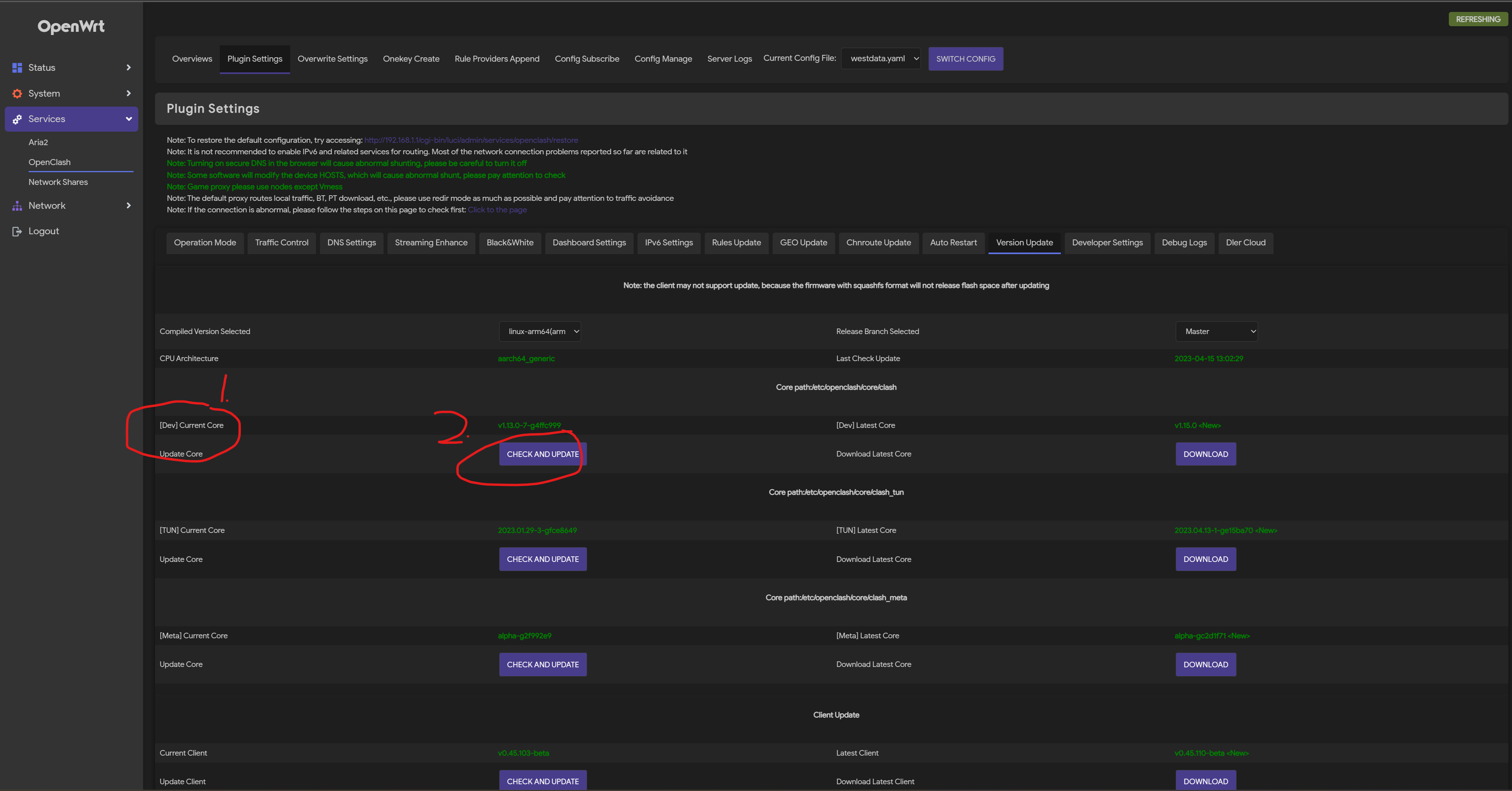The image size is (1512, 791).
Task: Click the OpenWrt logo
Action: point(71,26)
